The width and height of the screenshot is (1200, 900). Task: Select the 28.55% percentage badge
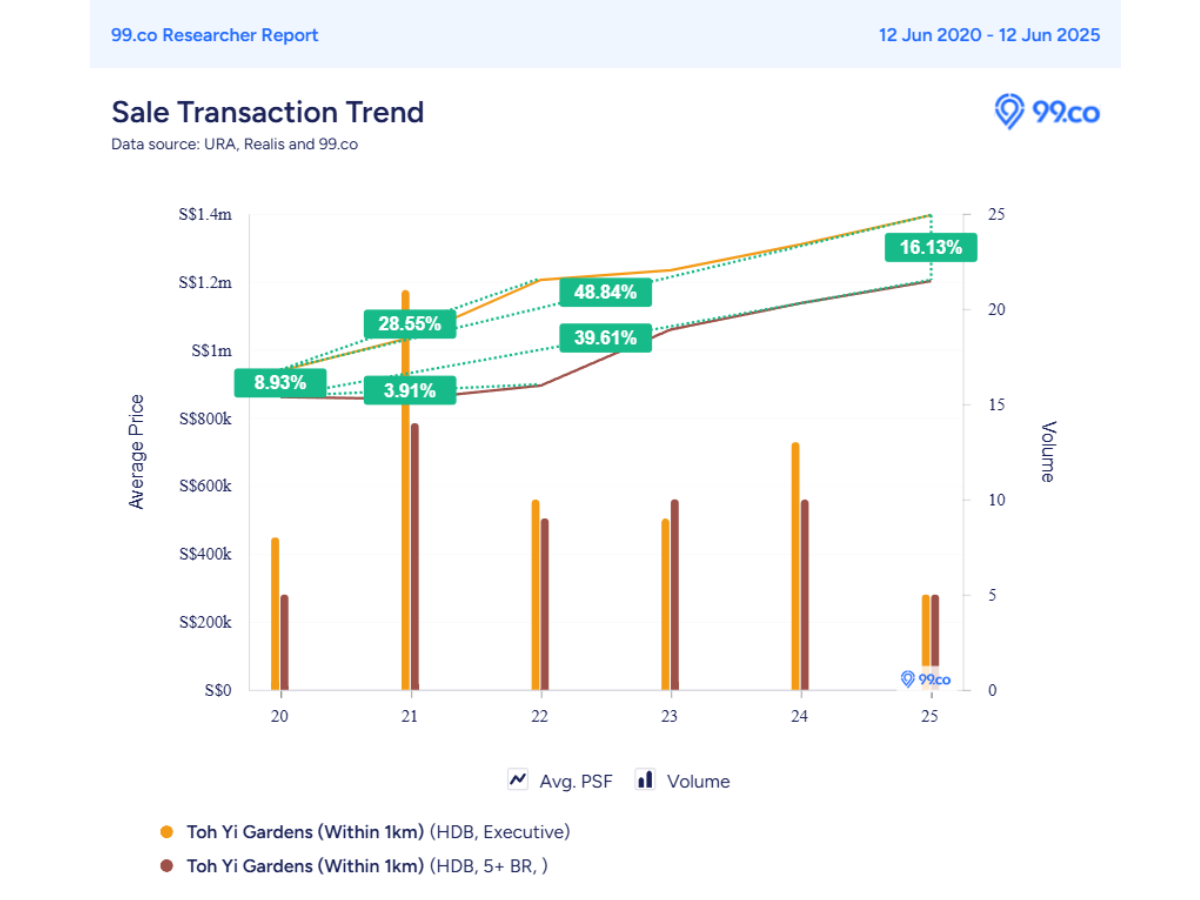410,324
